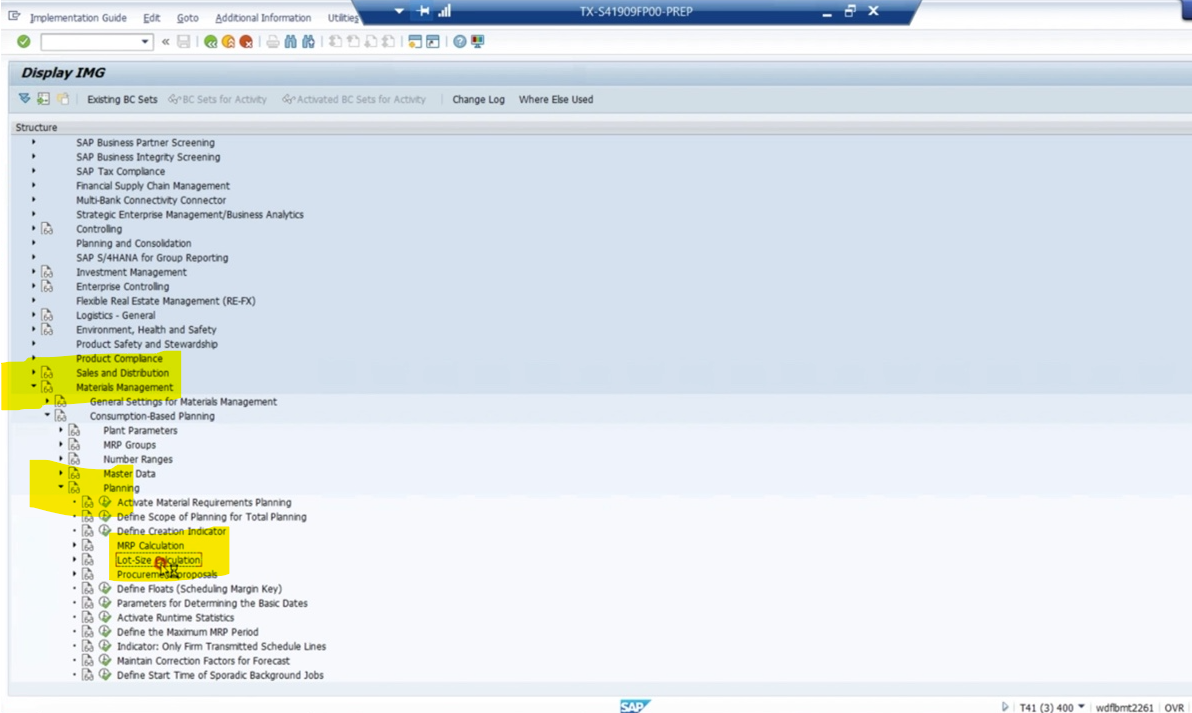The height and width of the screenshot is (713, 1192).
Task: Expand the SAP Business Partner Screening node
Action: 33,142
